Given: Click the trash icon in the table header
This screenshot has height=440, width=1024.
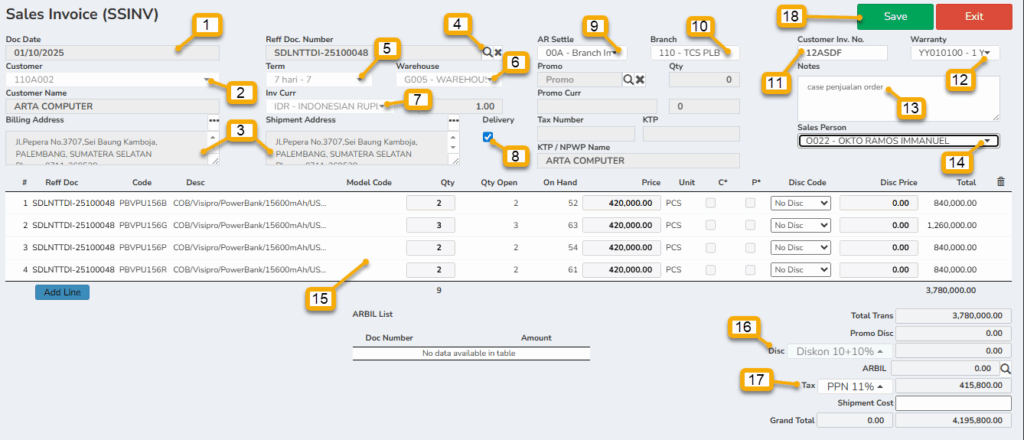Looking at the screenshot, I should coord(1002,182).
